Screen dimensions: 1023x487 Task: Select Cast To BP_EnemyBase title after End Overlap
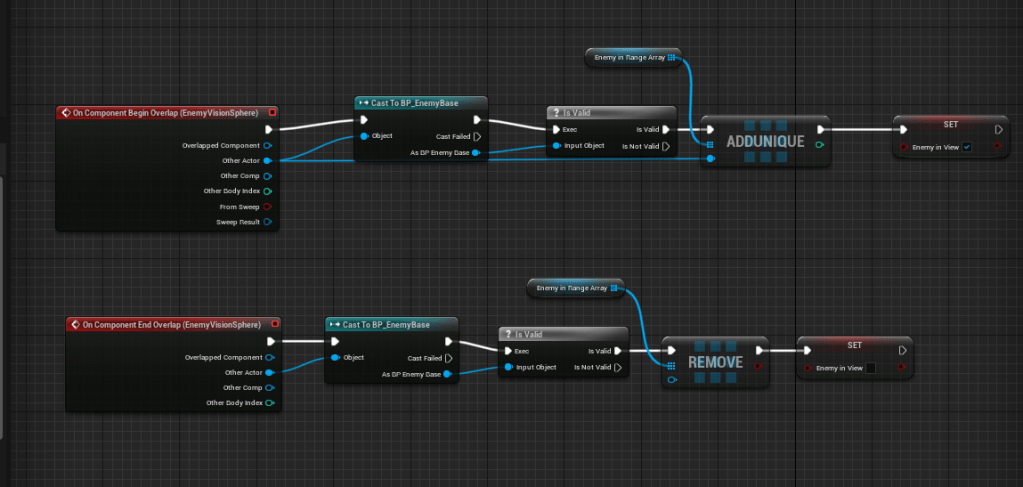(x=391, y=325)
